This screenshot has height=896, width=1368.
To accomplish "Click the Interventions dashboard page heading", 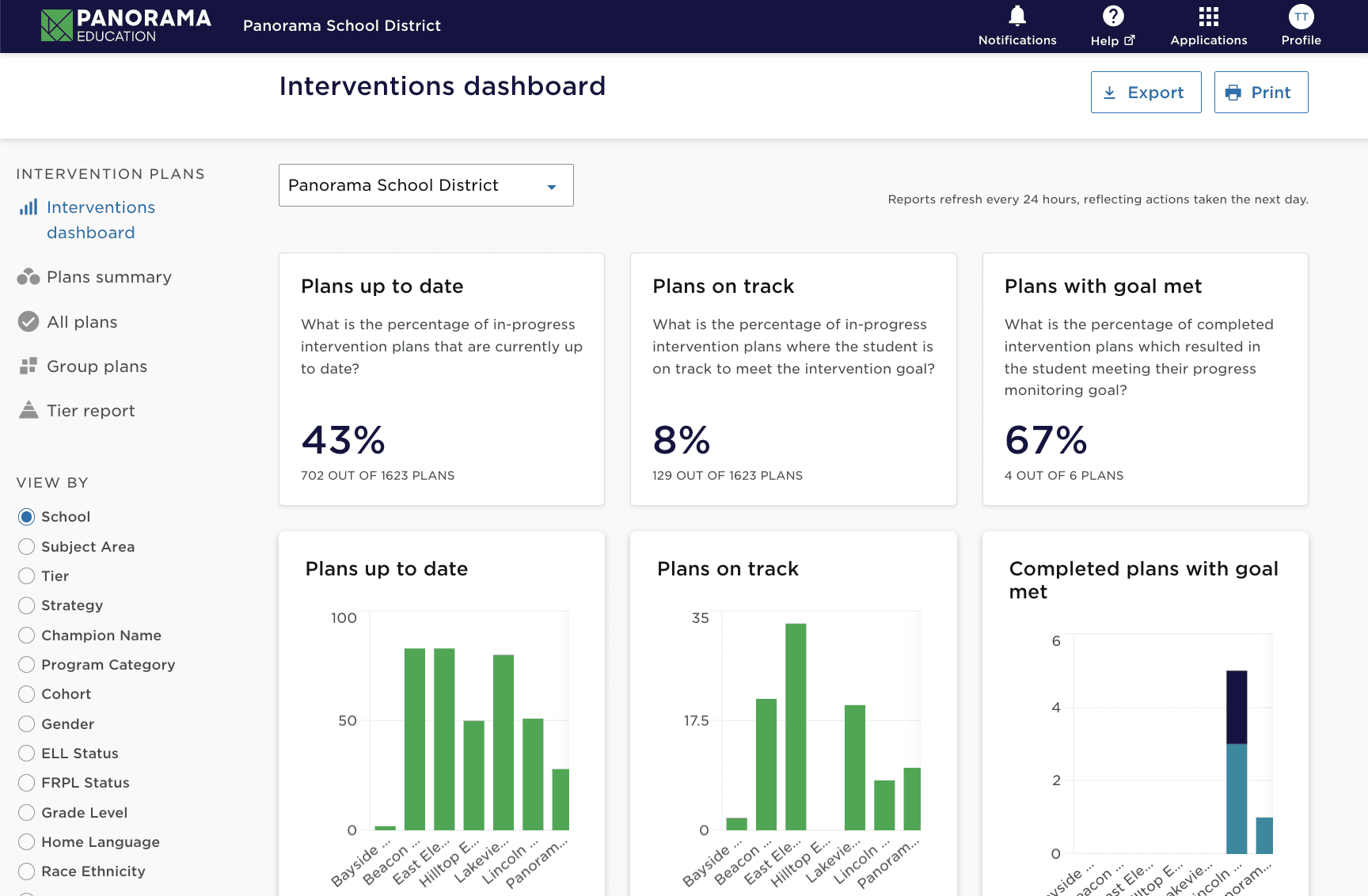I will click(x=443, y=85).
